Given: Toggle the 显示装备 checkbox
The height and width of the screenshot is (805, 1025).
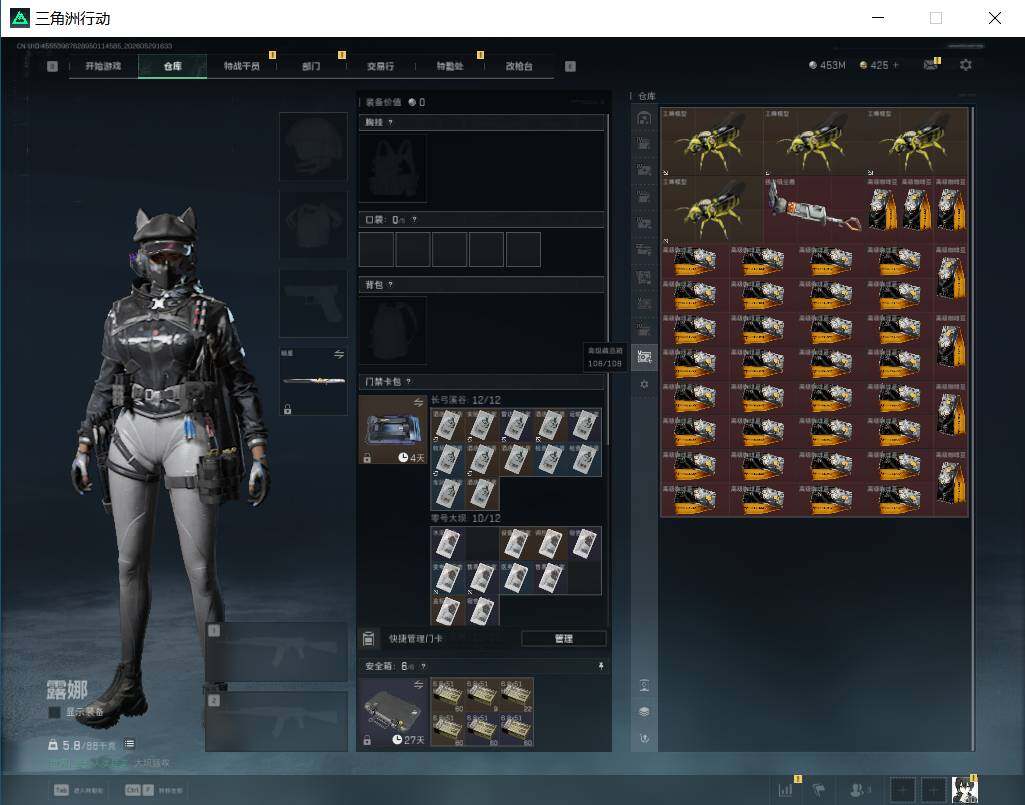Looking at the screenshot, I should point(54,712).
